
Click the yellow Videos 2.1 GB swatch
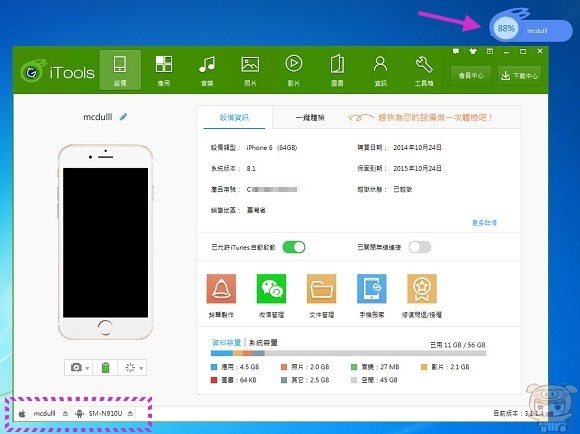click(424, 367)
